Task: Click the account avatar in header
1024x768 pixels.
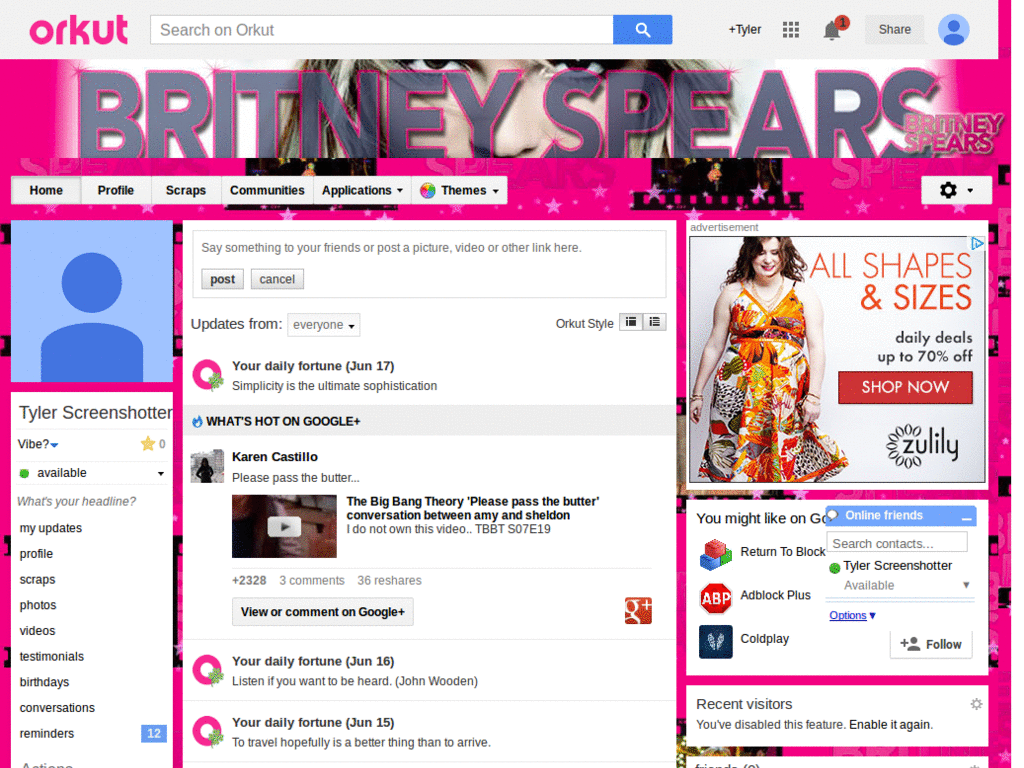Action: [953, 30]
